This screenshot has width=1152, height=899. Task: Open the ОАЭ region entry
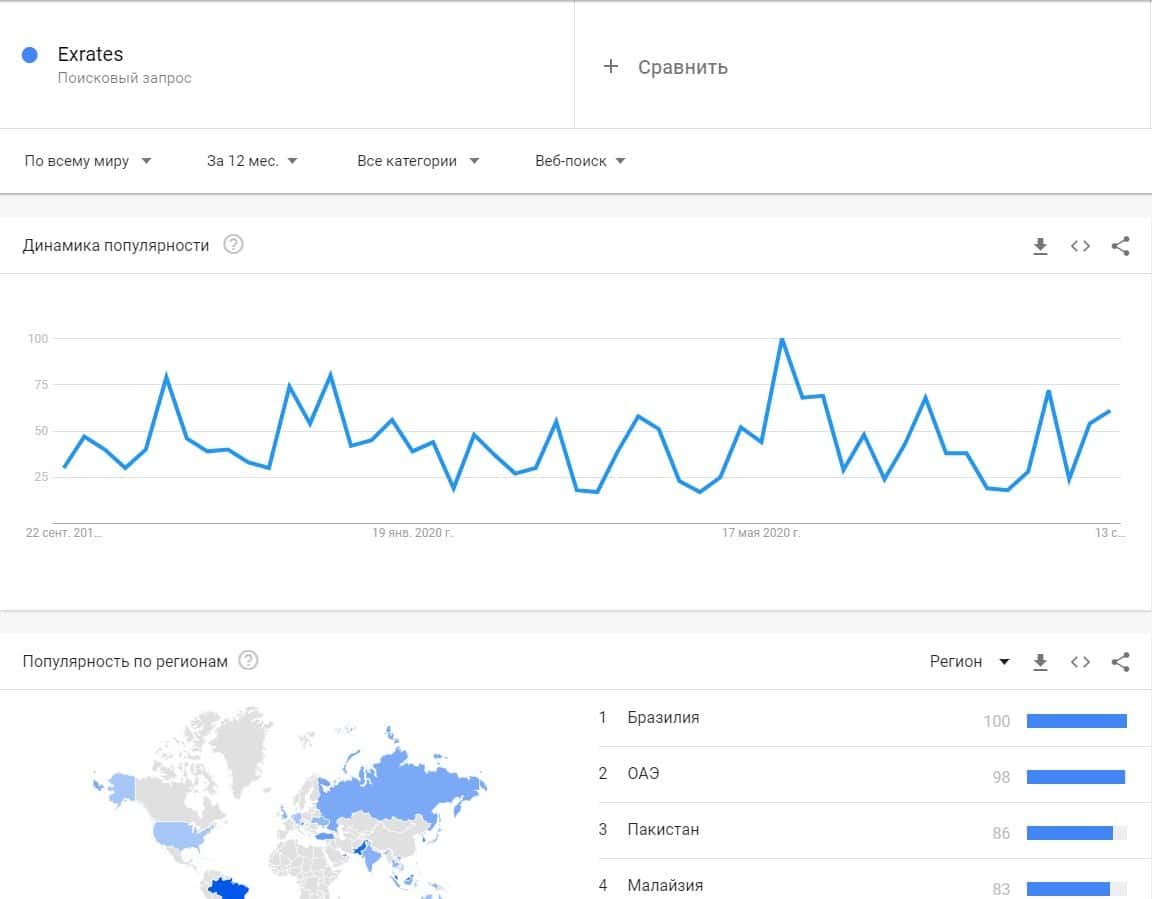pyautogui.click(x=643, y=774)
